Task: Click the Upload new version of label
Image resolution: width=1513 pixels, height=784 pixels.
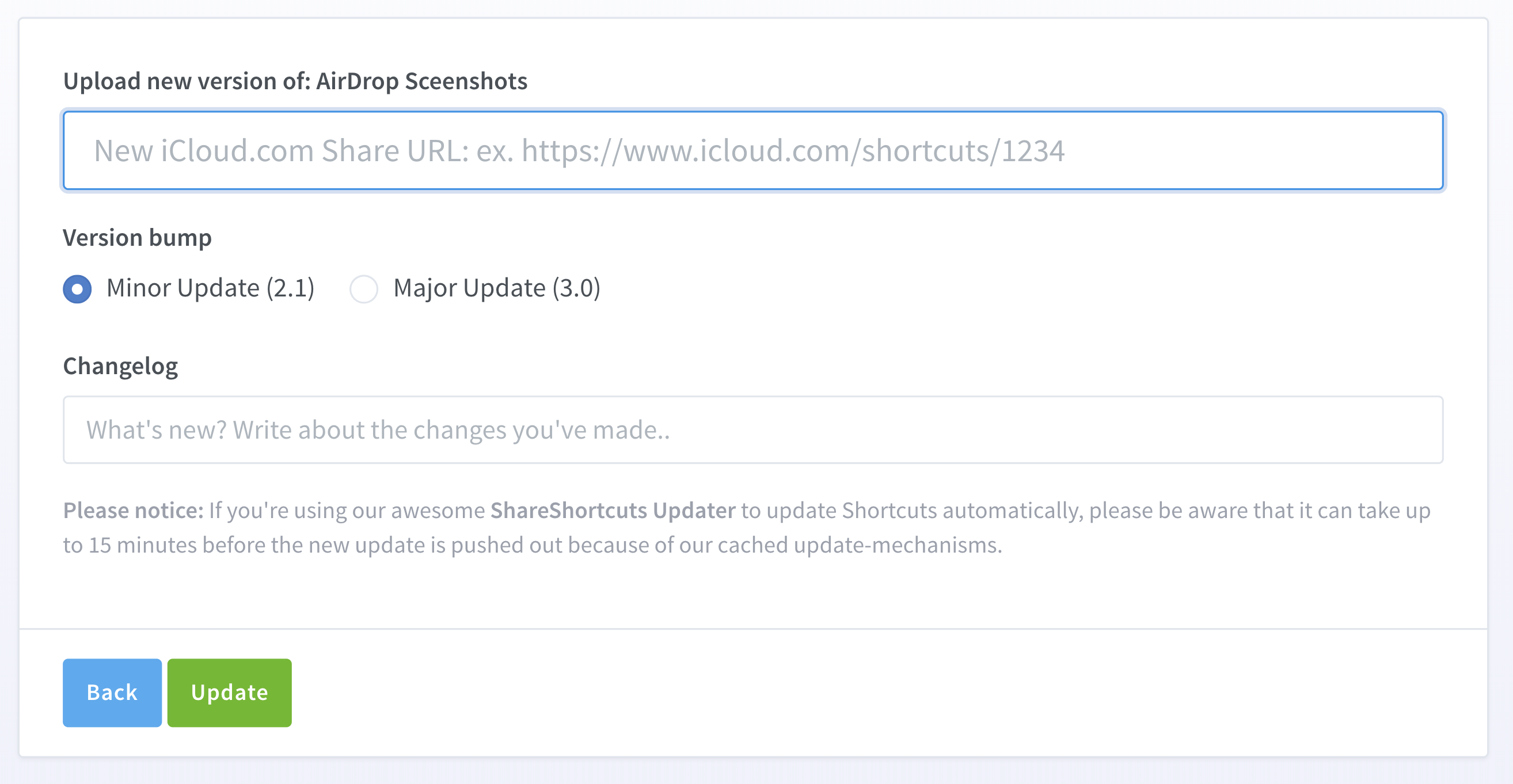Action: point(187,81)
